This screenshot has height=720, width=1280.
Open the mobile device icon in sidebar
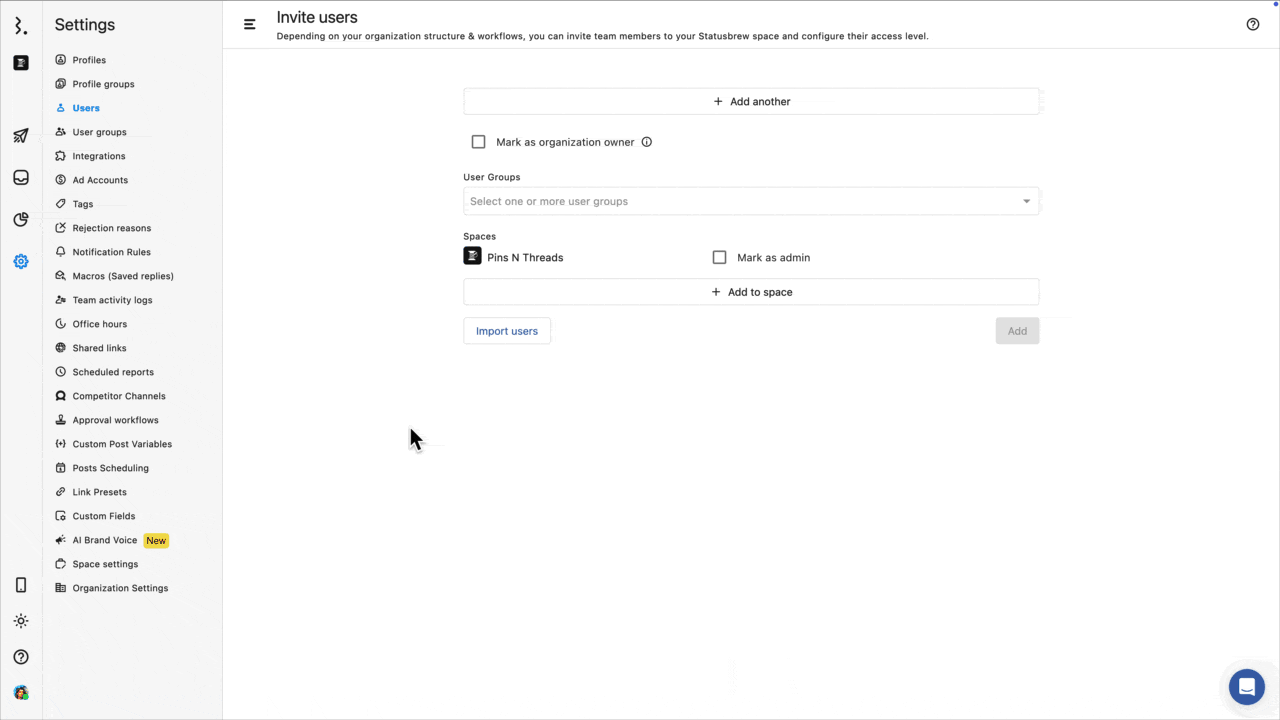(21, 585)
